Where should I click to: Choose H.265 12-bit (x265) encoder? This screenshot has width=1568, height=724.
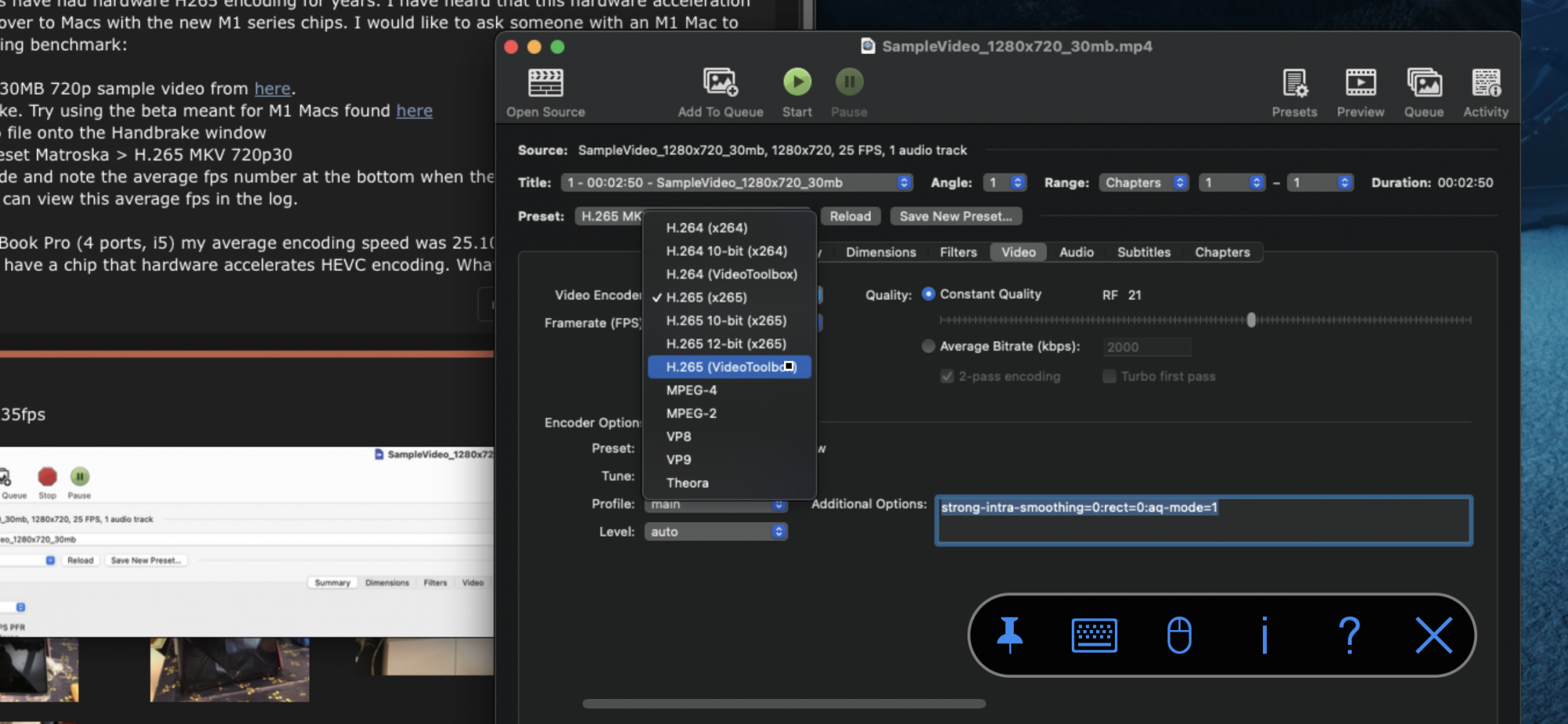click(x=729, y=344)
